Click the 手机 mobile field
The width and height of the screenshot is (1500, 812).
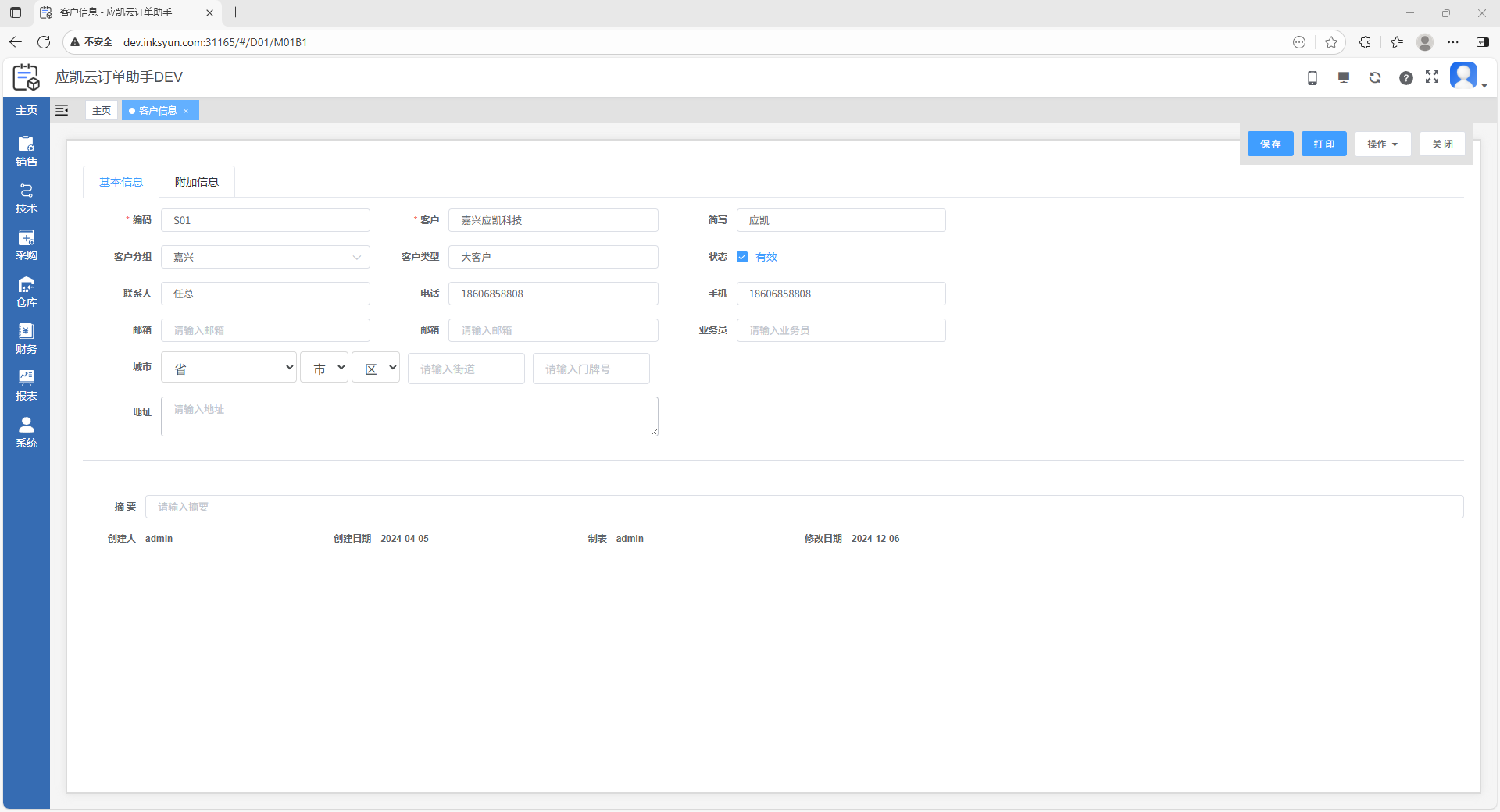click(841, 294)
